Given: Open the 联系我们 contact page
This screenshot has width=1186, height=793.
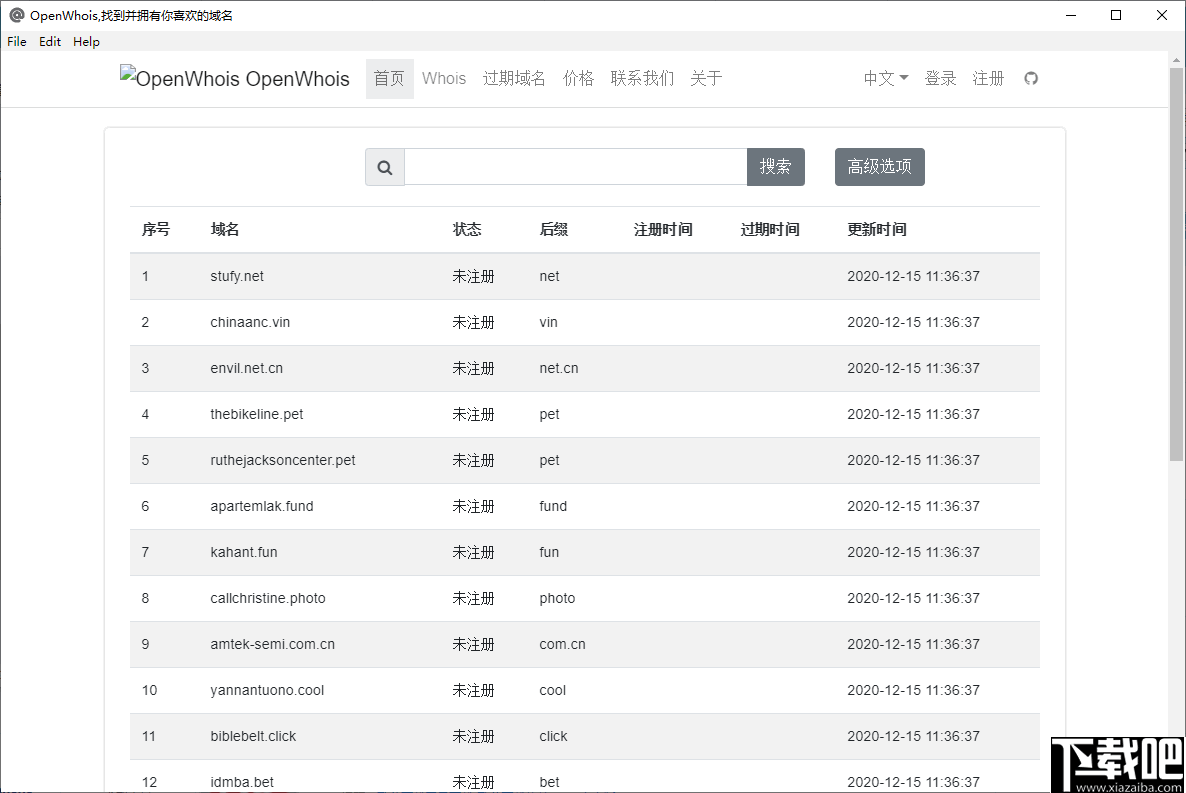Looking at the screenshot, I should tap(641, 78).
